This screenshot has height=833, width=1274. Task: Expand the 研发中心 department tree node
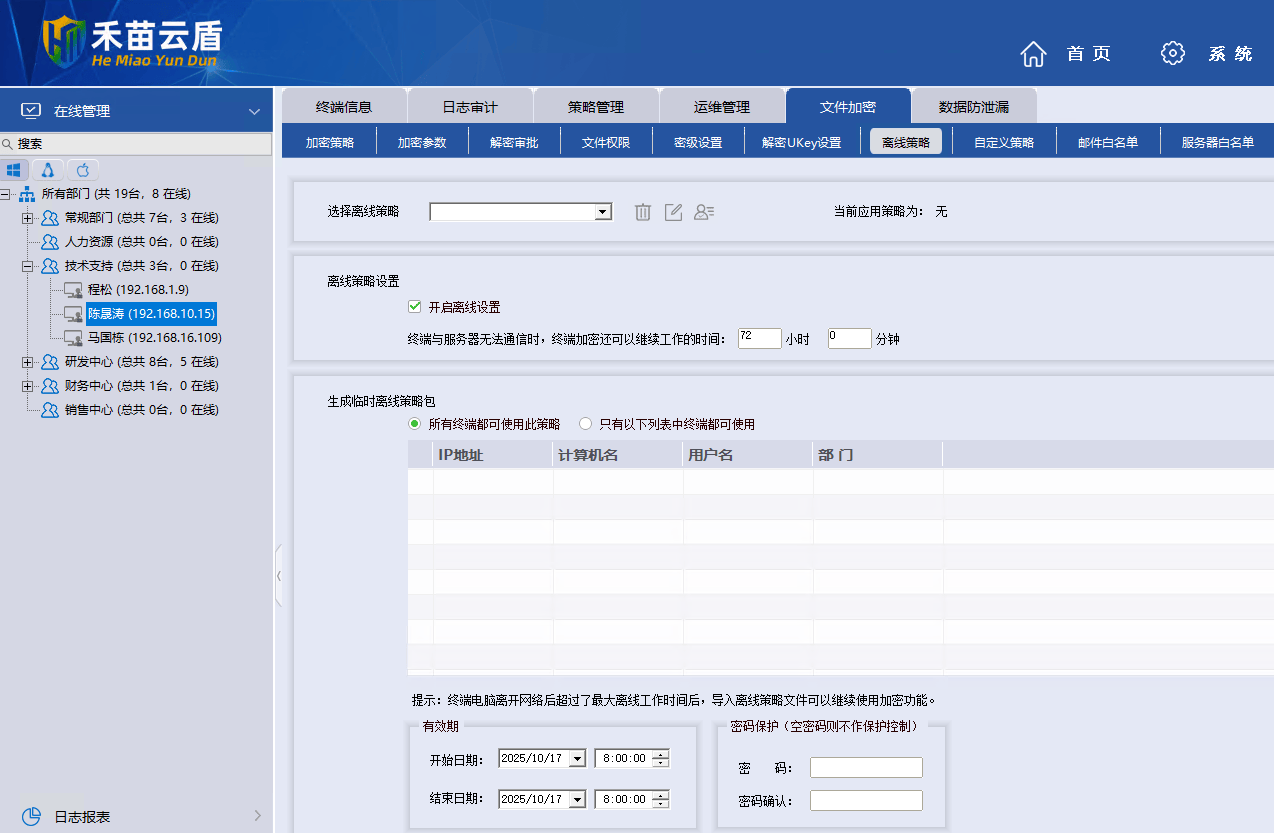click(28, 362)
